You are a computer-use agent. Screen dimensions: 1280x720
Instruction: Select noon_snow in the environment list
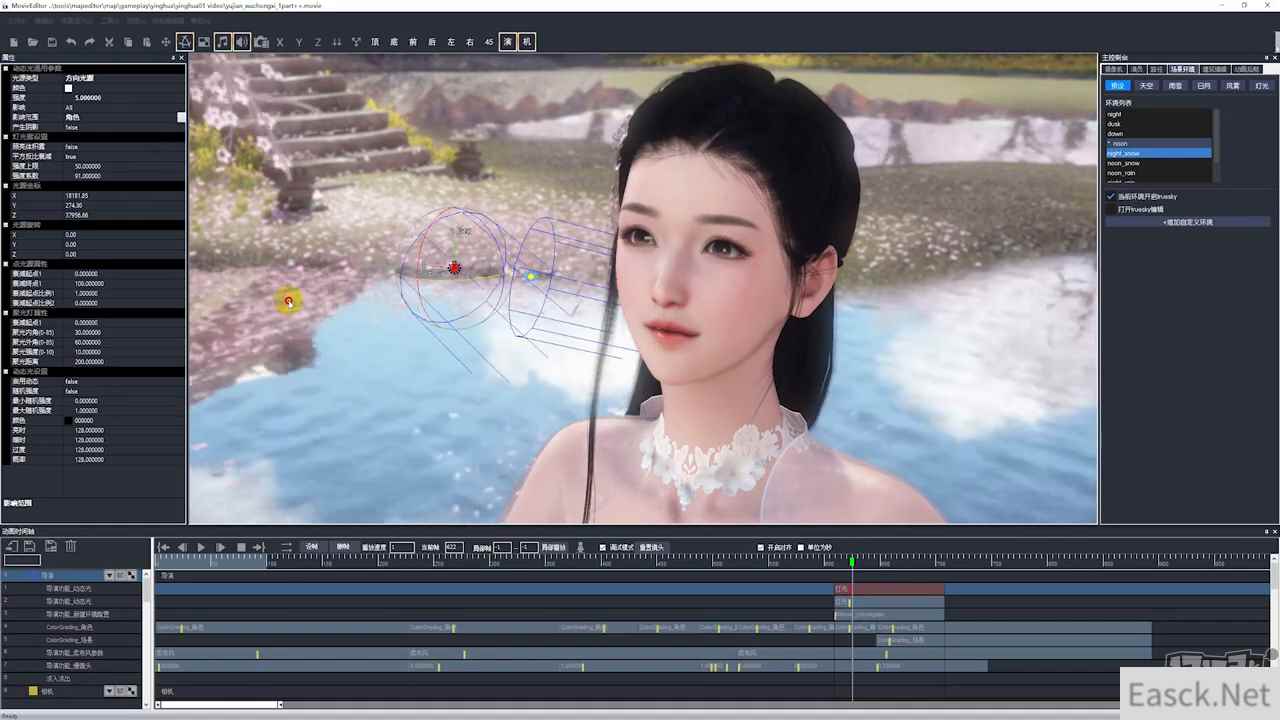pos(1123,163)
